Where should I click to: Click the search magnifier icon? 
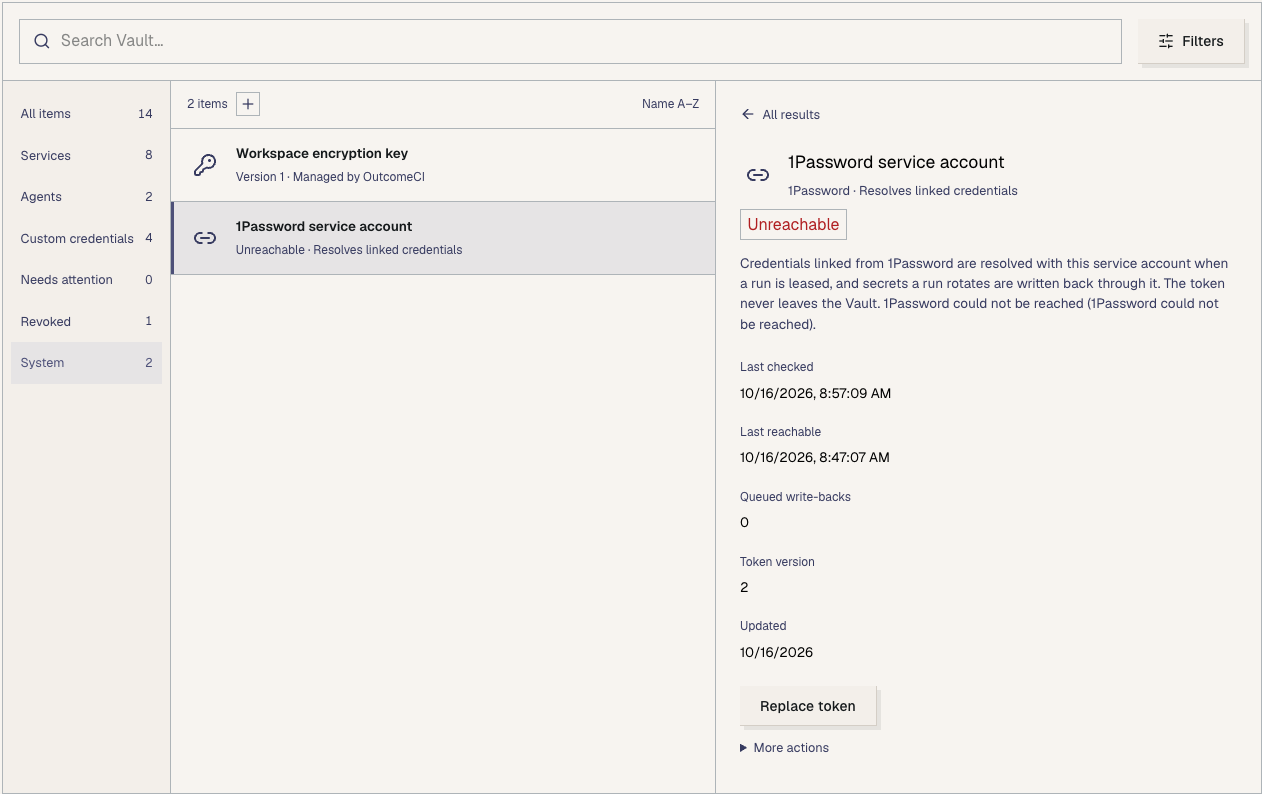tap(42, 41)
